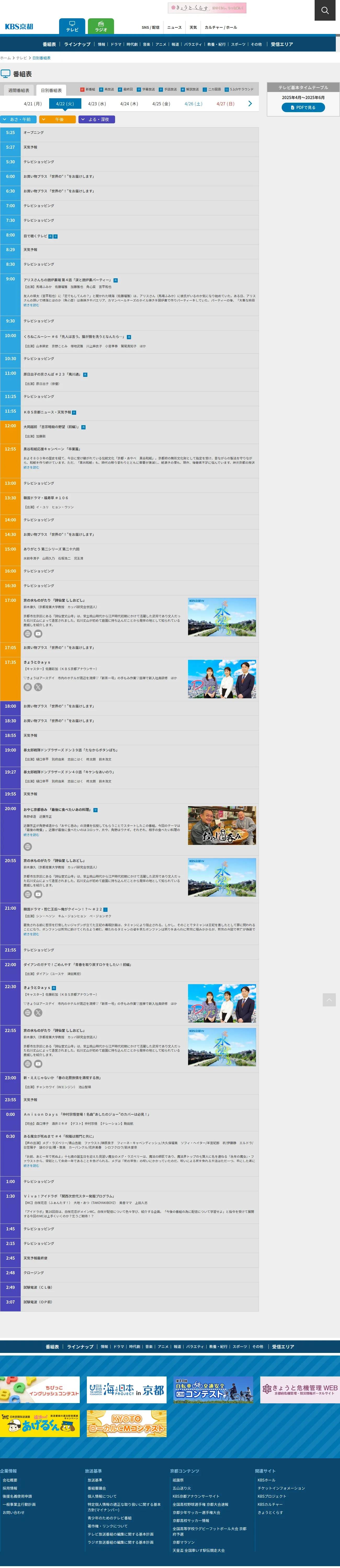Screen dimensions: 340x1568
Task: Switch to the テレビ tab
Action: [x=72, y=26]
